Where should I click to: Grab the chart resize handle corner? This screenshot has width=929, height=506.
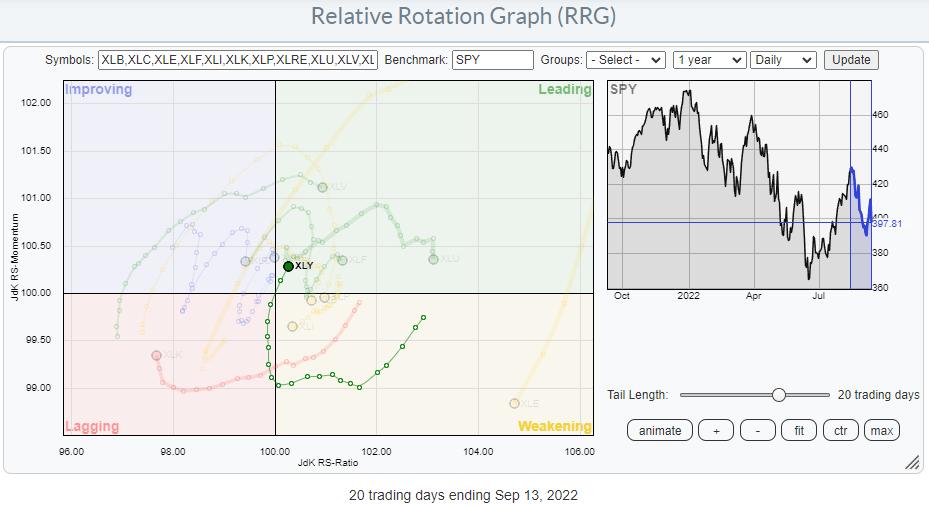click(x=911, y=463)
